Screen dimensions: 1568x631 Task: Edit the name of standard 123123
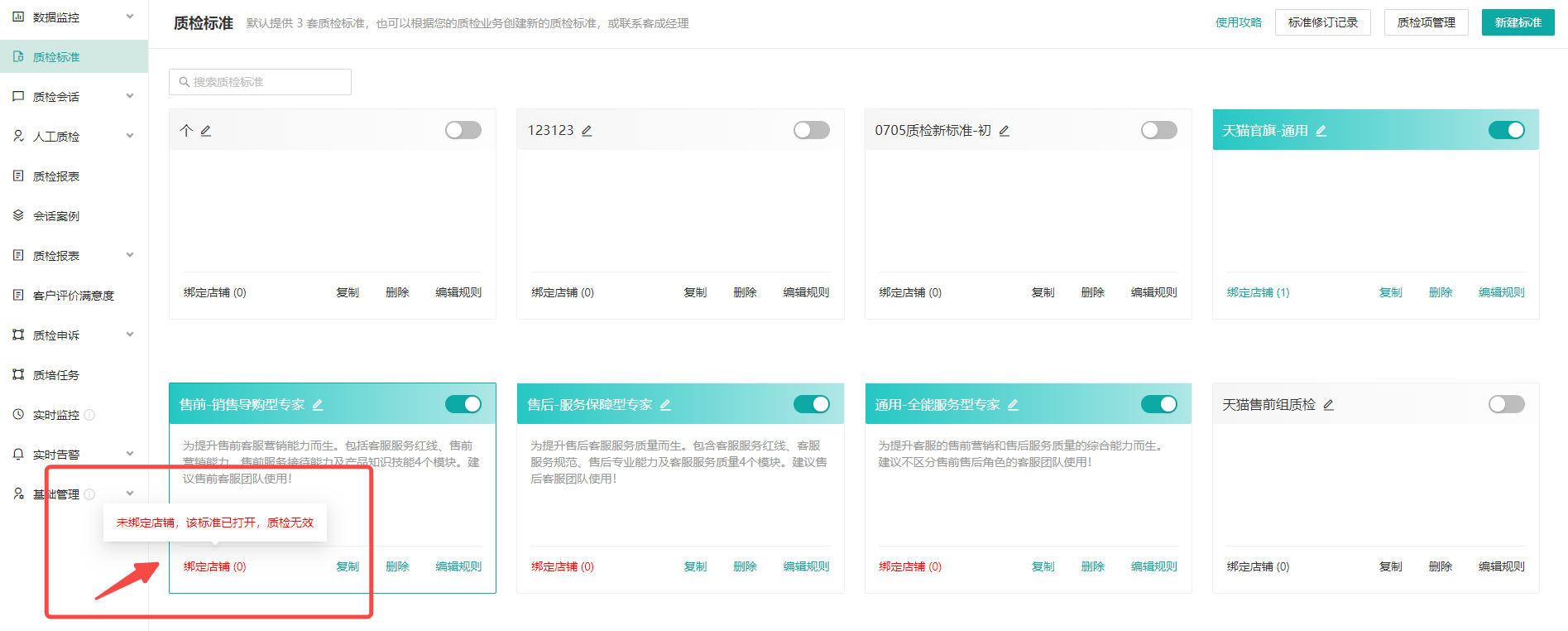(587, 131)
